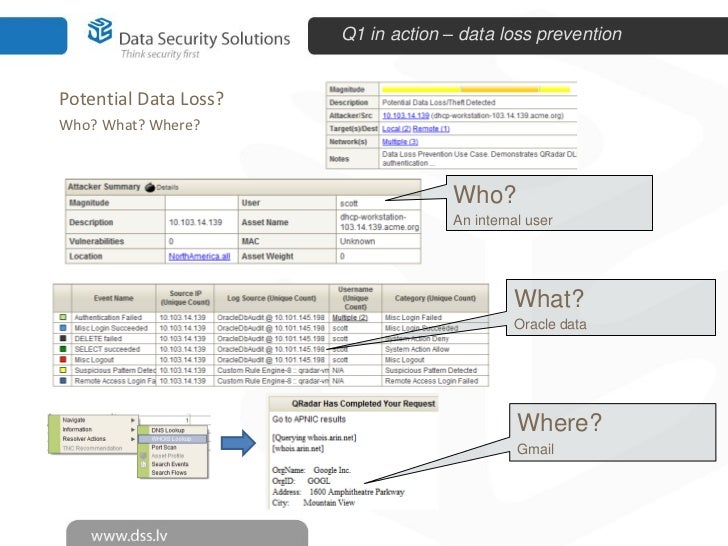Click the dark green SELECT succeeded color square
Image resolution: width=728 pixels, height=546 pixels.
point(63,349)
